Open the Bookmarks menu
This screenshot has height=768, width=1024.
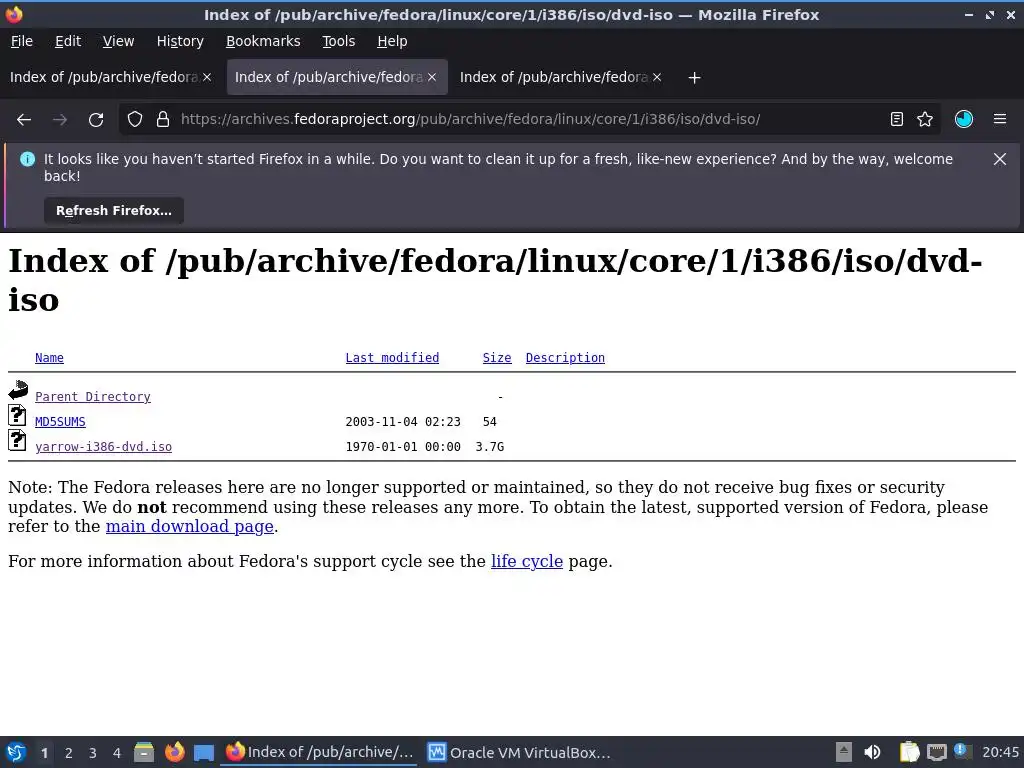pos(263,41)
